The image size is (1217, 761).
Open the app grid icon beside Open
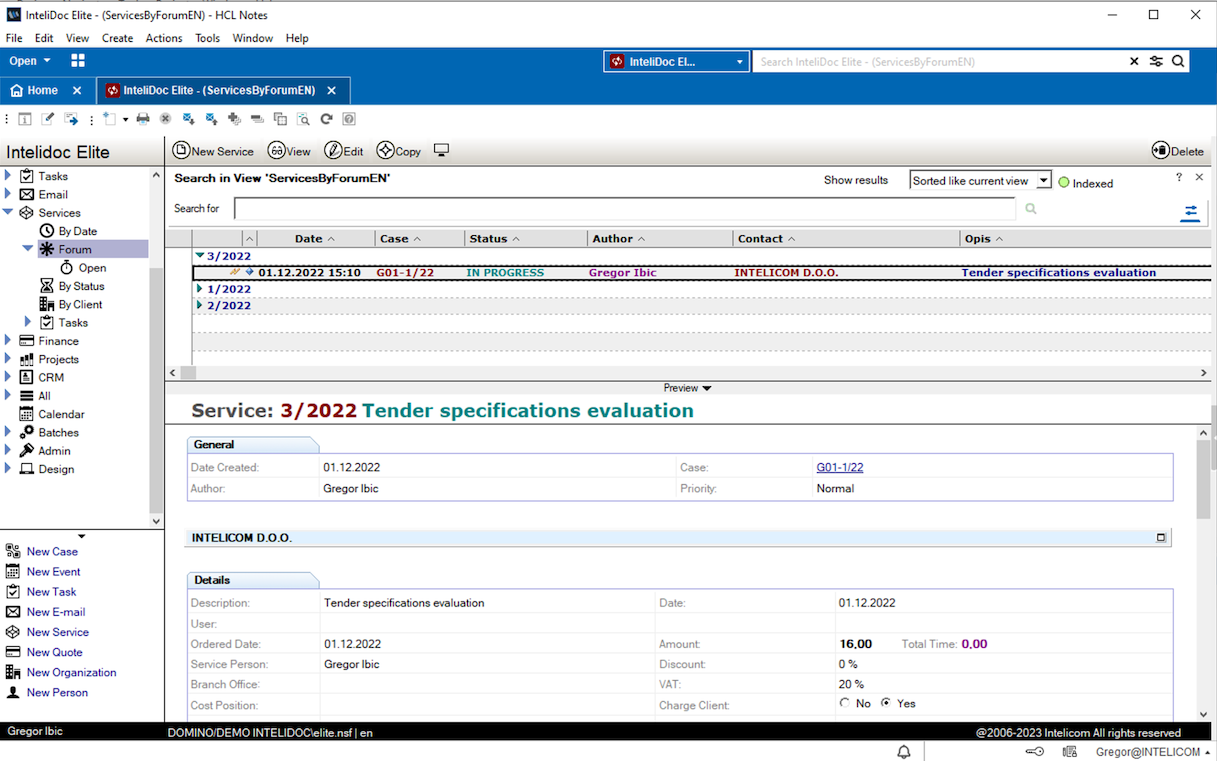pos(78,61)
